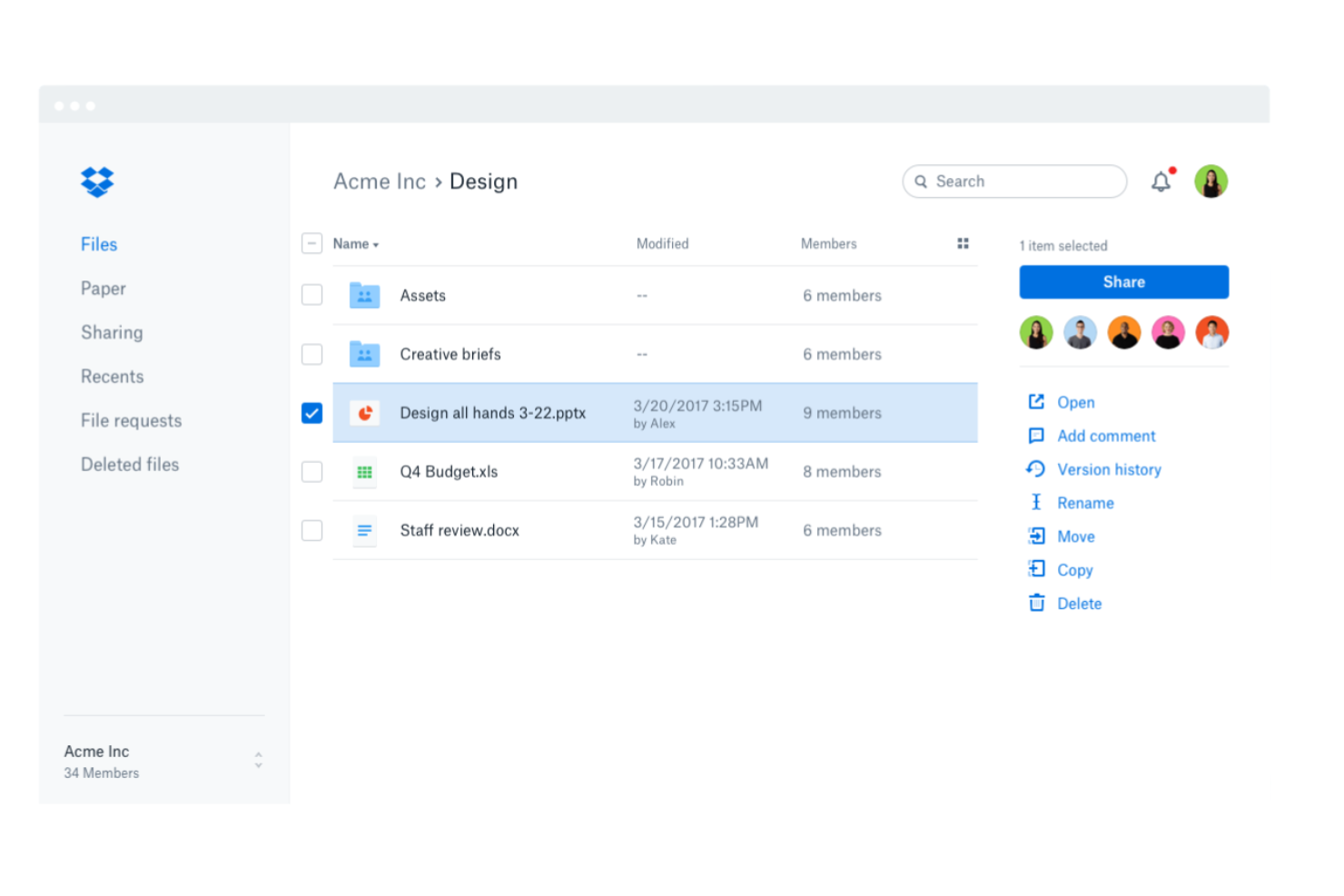Click the Rename icon in the right panel
The image size is (1344, 896).
pos(1036,502)
